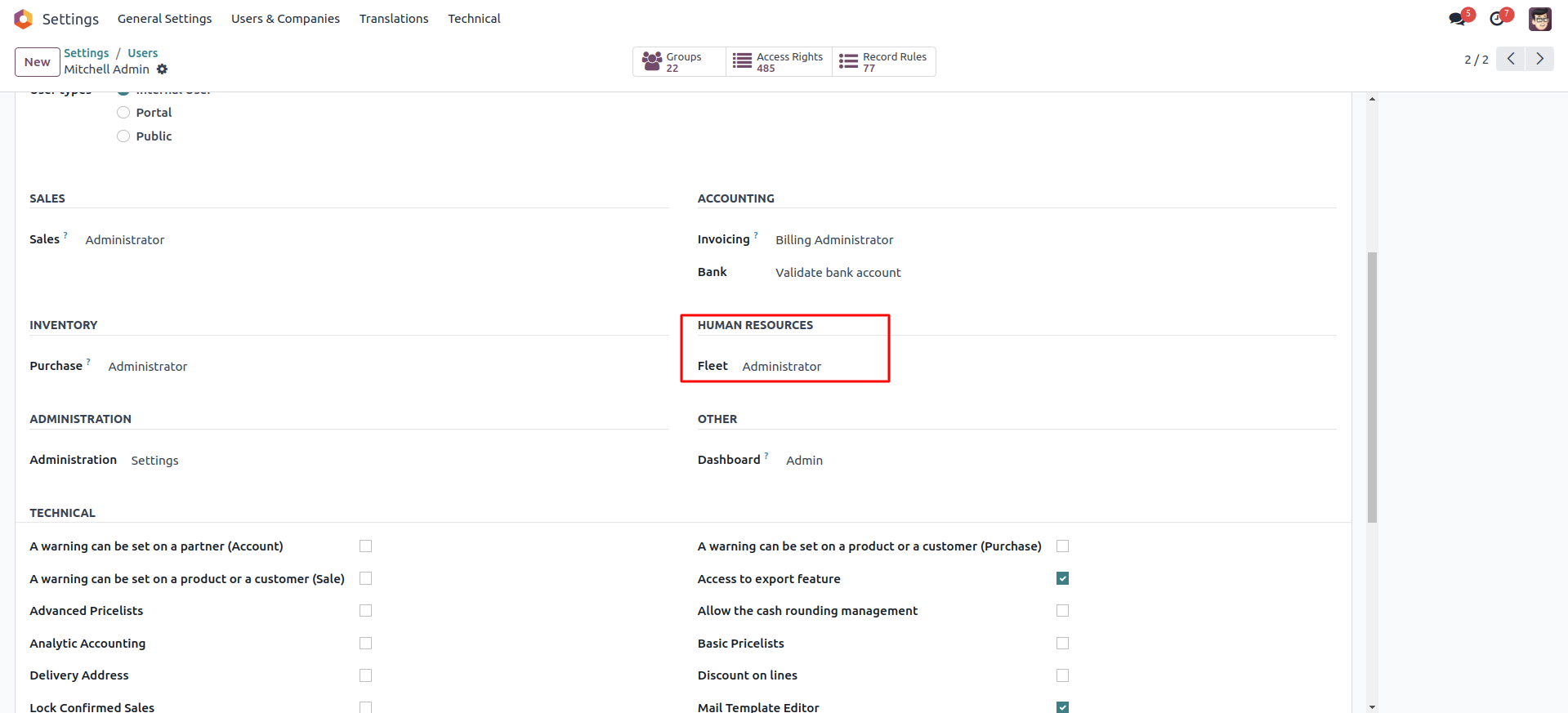This screenshot has height=713, width=1568.
Task: Go to the next user record
Action: pyautogui.click(x=1539, y=59)
